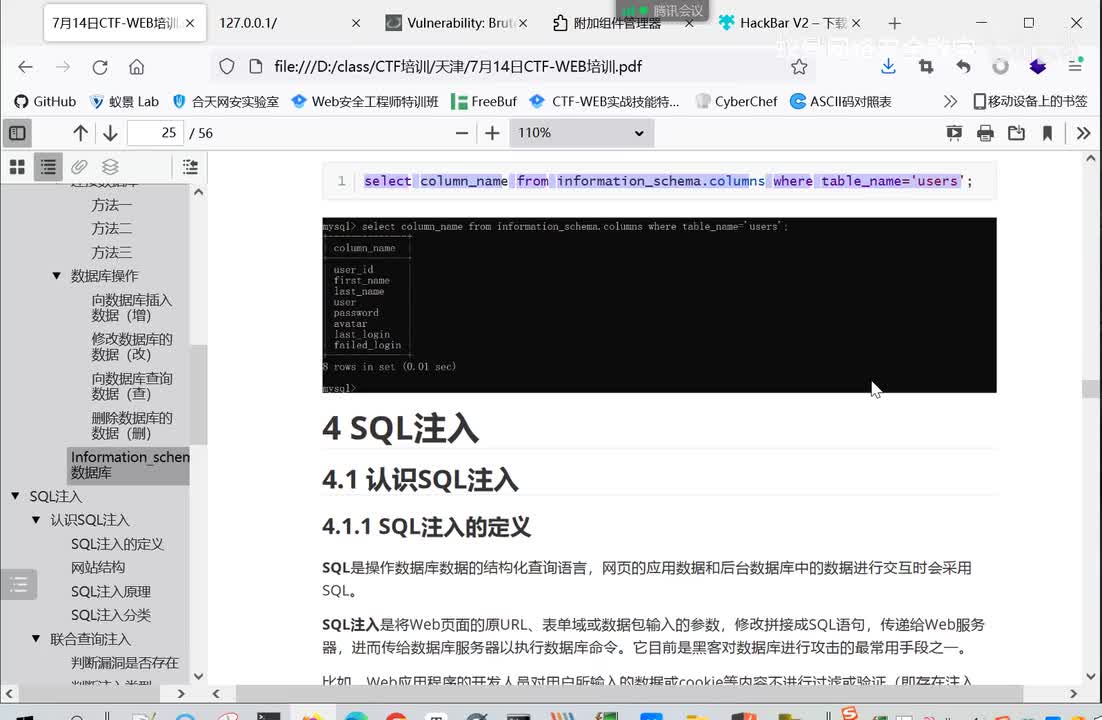The width and height of the screenshot is (1102, 720).
Task: Click the screenshot crop toolbar icon
Action: point(926,67)
